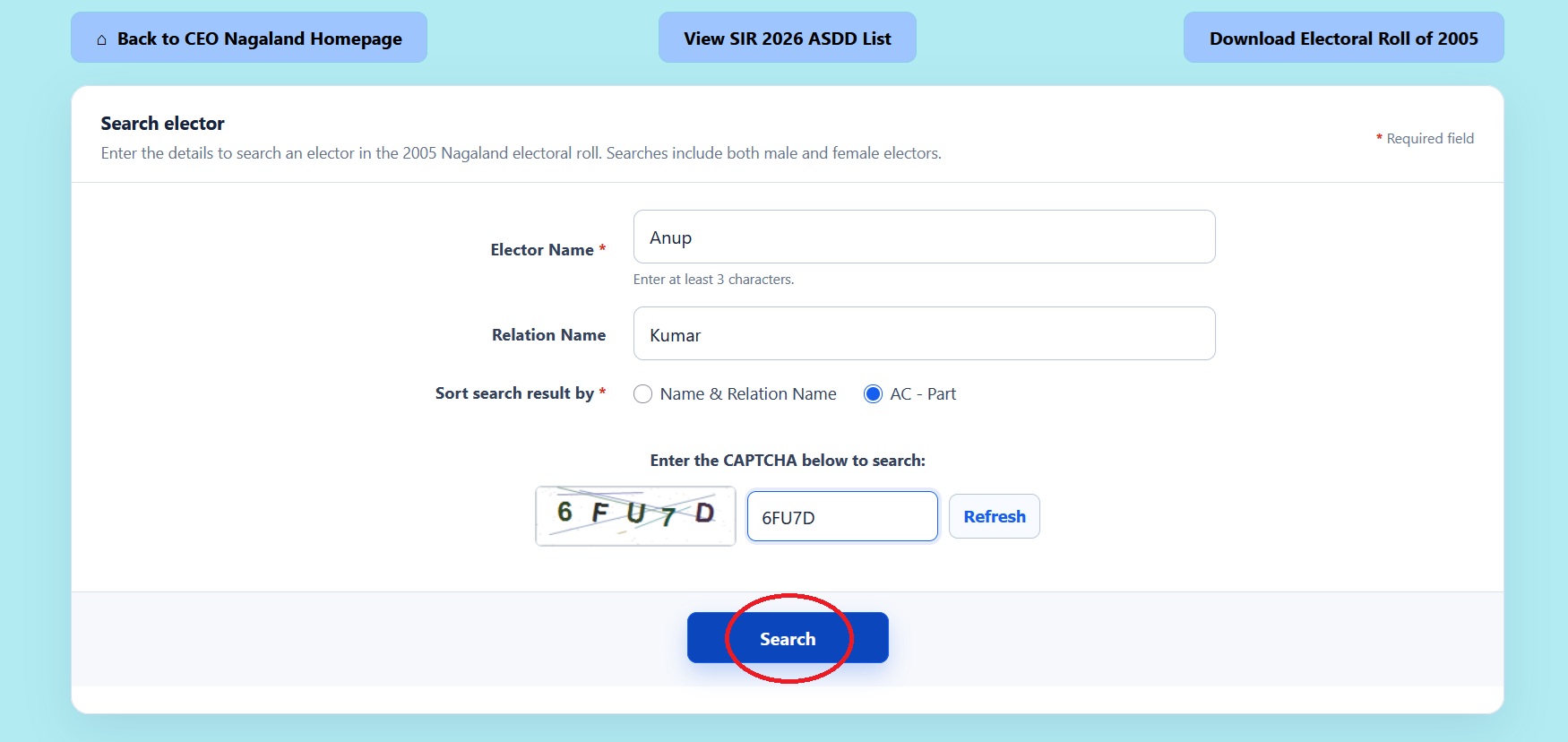The image size is (1568, 742).
Task: Focus the Elector Name field
Action: (924, 237)
